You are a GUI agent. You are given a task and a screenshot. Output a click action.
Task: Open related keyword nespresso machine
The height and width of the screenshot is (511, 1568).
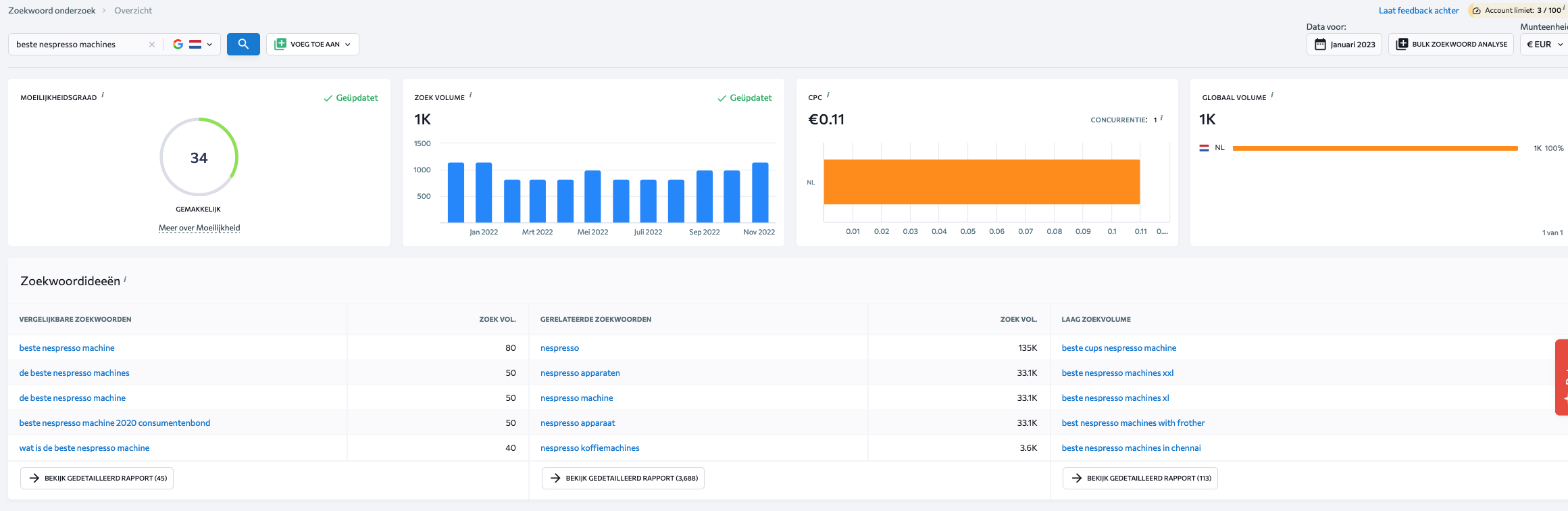pos(577,398)
